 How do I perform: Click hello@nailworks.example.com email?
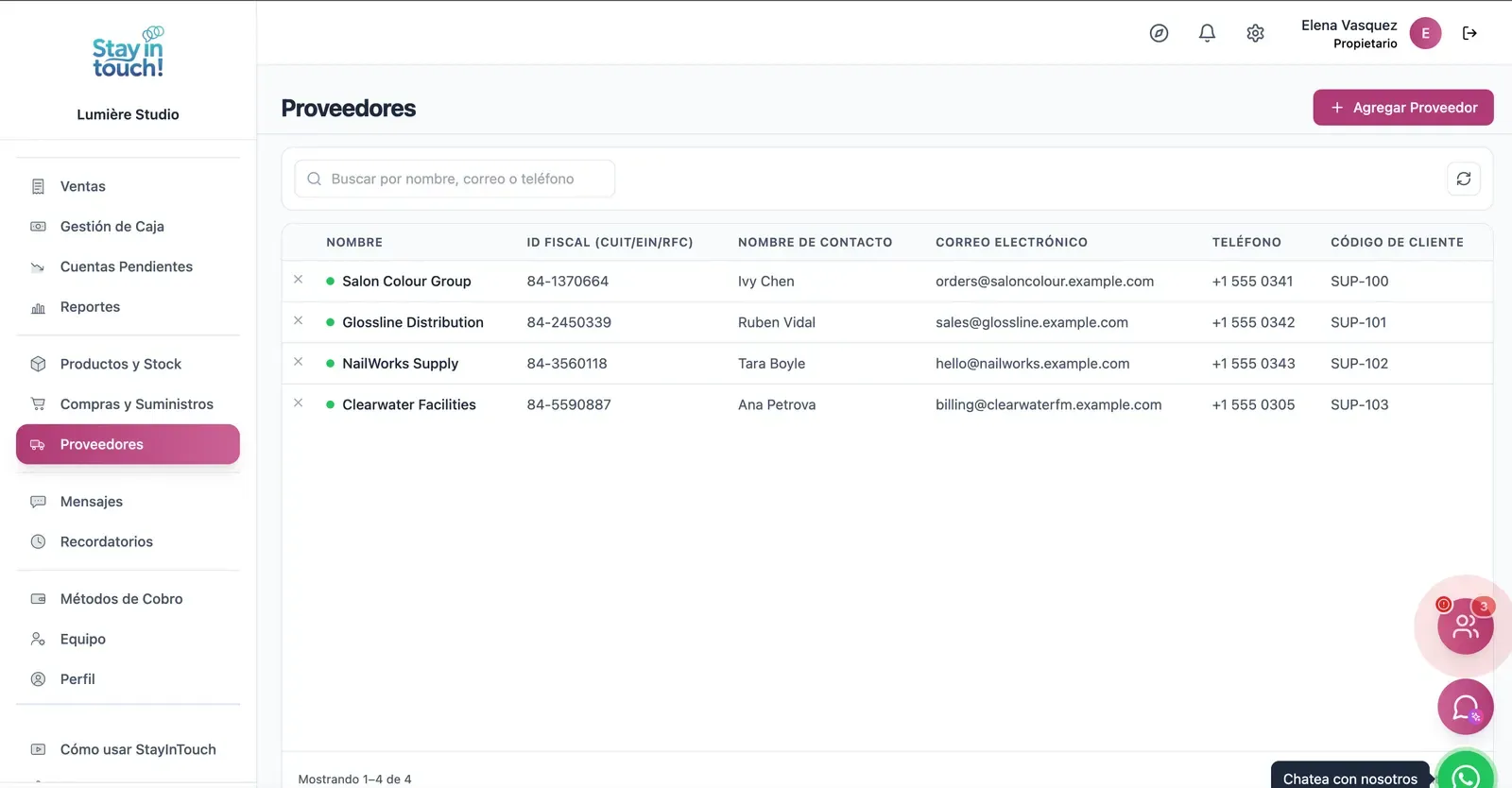click(1032, 364)
